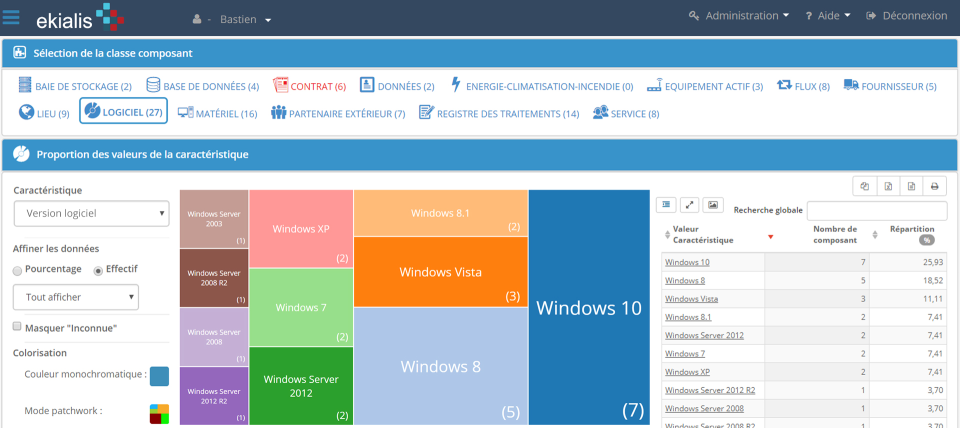Open the Windows 8.1 table link
Viewport: 960px width, 428px height.
(x=688, y=317)
